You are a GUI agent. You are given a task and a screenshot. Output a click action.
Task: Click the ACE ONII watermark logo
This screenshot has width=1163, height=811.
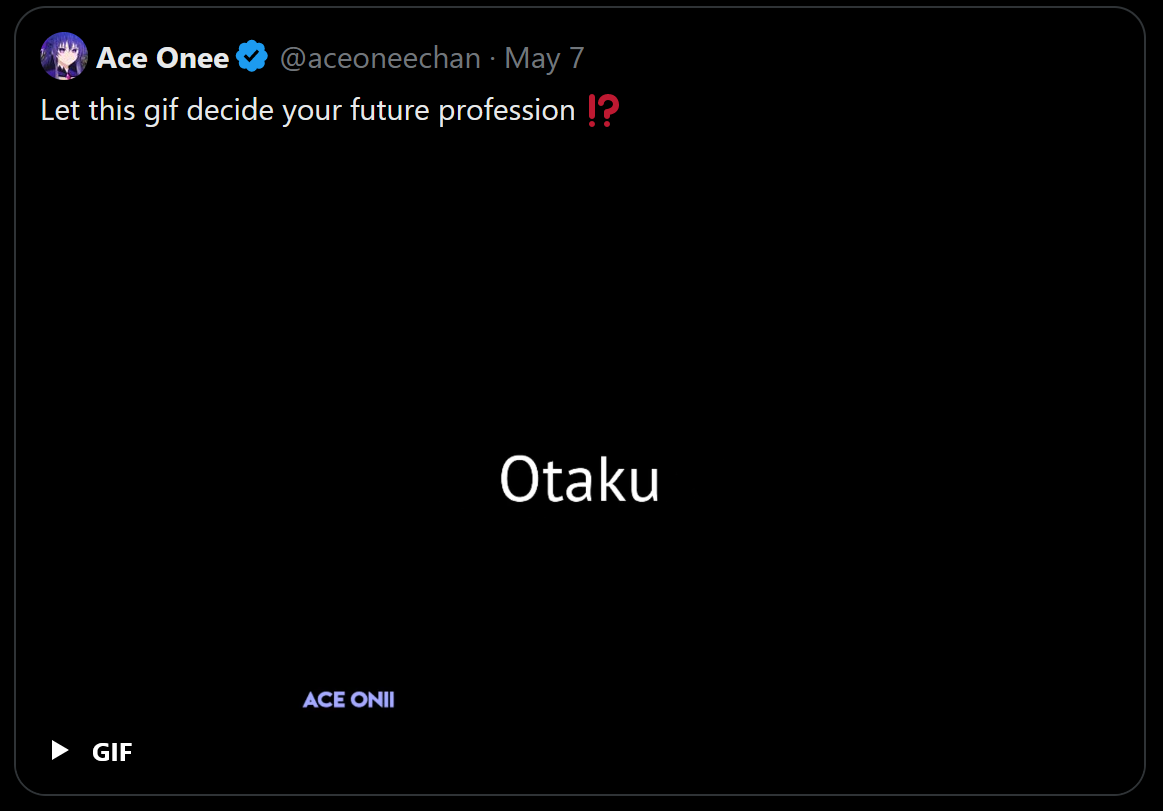click(x=349, y=700)
